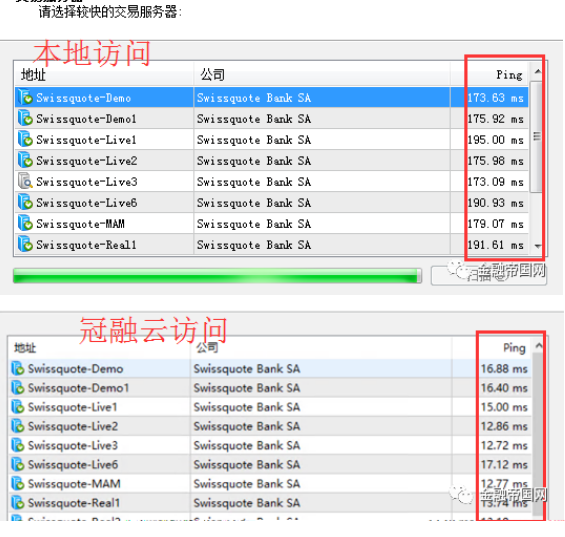Click the Swissquote-Live3 magnifier server icon
The image size is (565, 537).
[25, 181]
